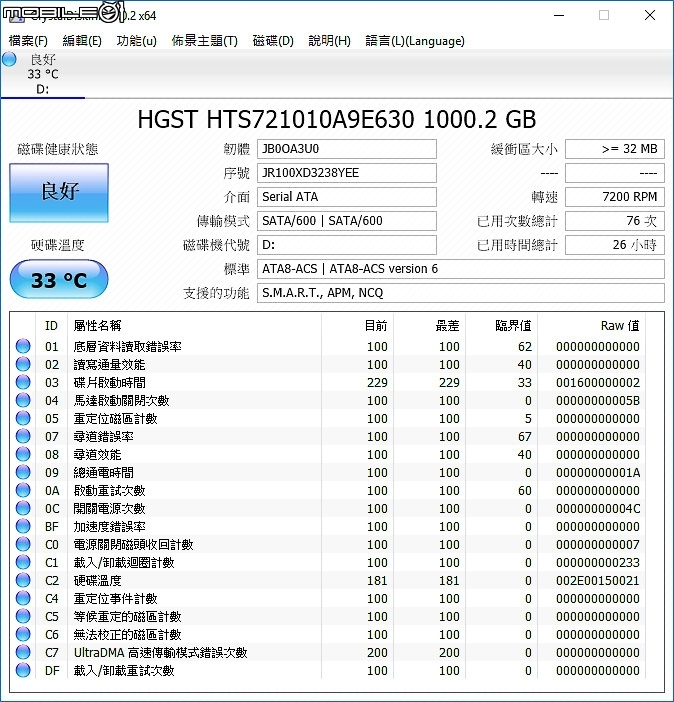Click the 屬性名稱 column header
The image size is (674, 702).
tap(194, 325)
